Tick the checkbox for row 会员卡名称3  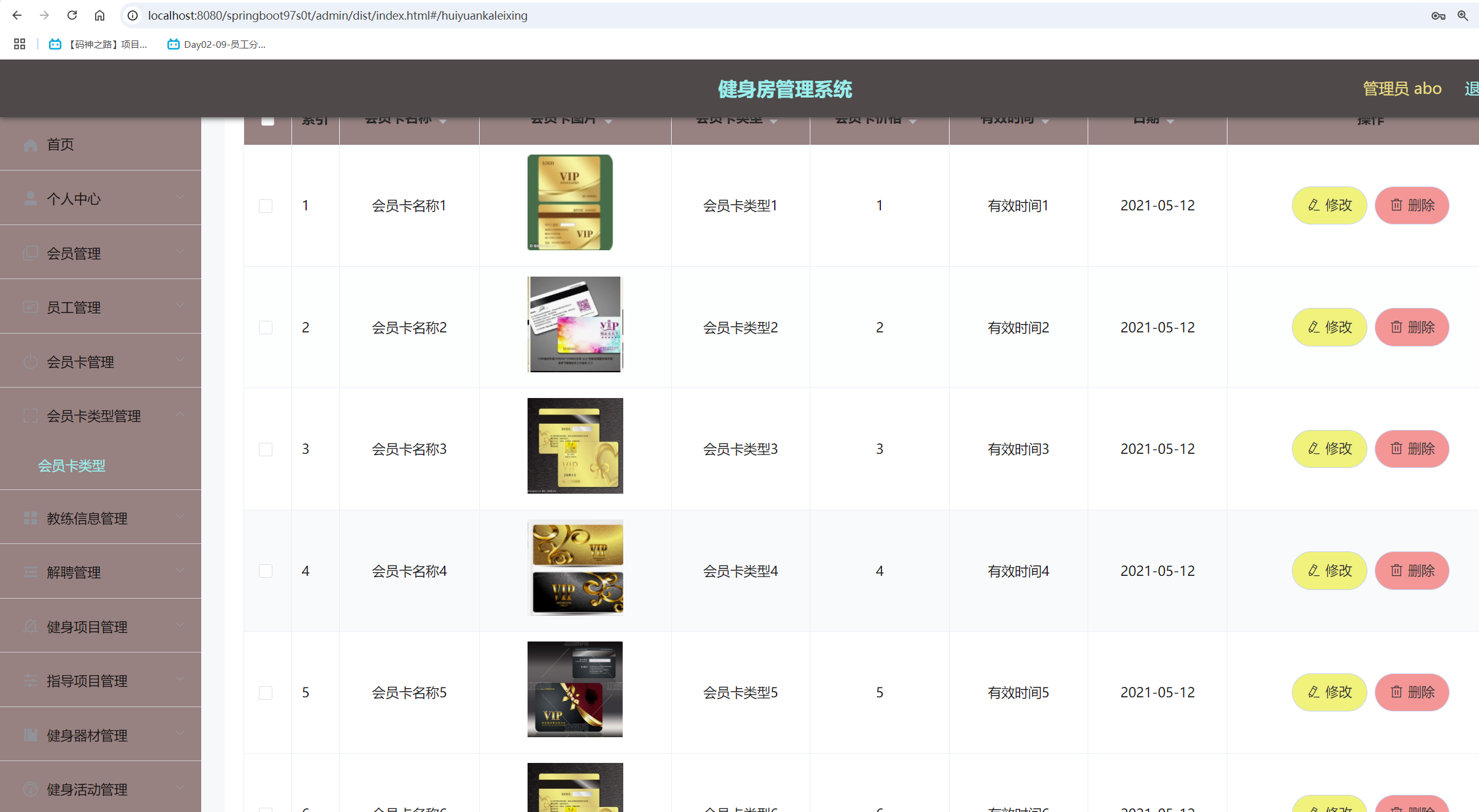point(266,450)
